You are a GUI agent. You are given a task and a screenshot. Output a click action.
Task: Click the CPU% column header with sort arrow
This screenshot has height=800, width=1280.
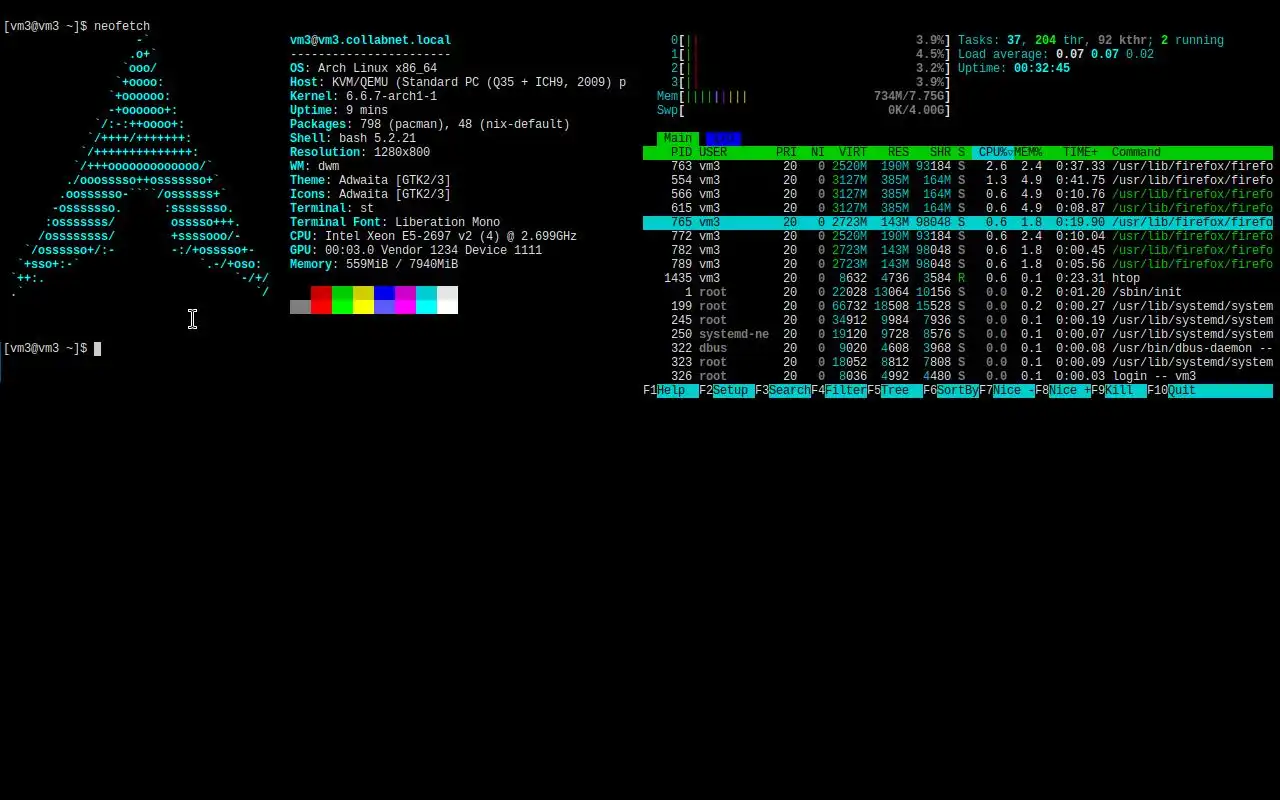click(993, 152)
